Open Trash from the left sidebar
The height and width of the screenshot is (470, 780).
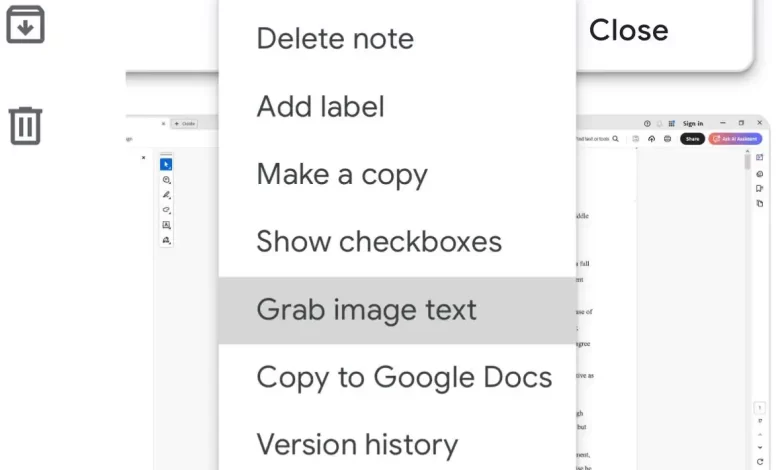pos(26,126)
